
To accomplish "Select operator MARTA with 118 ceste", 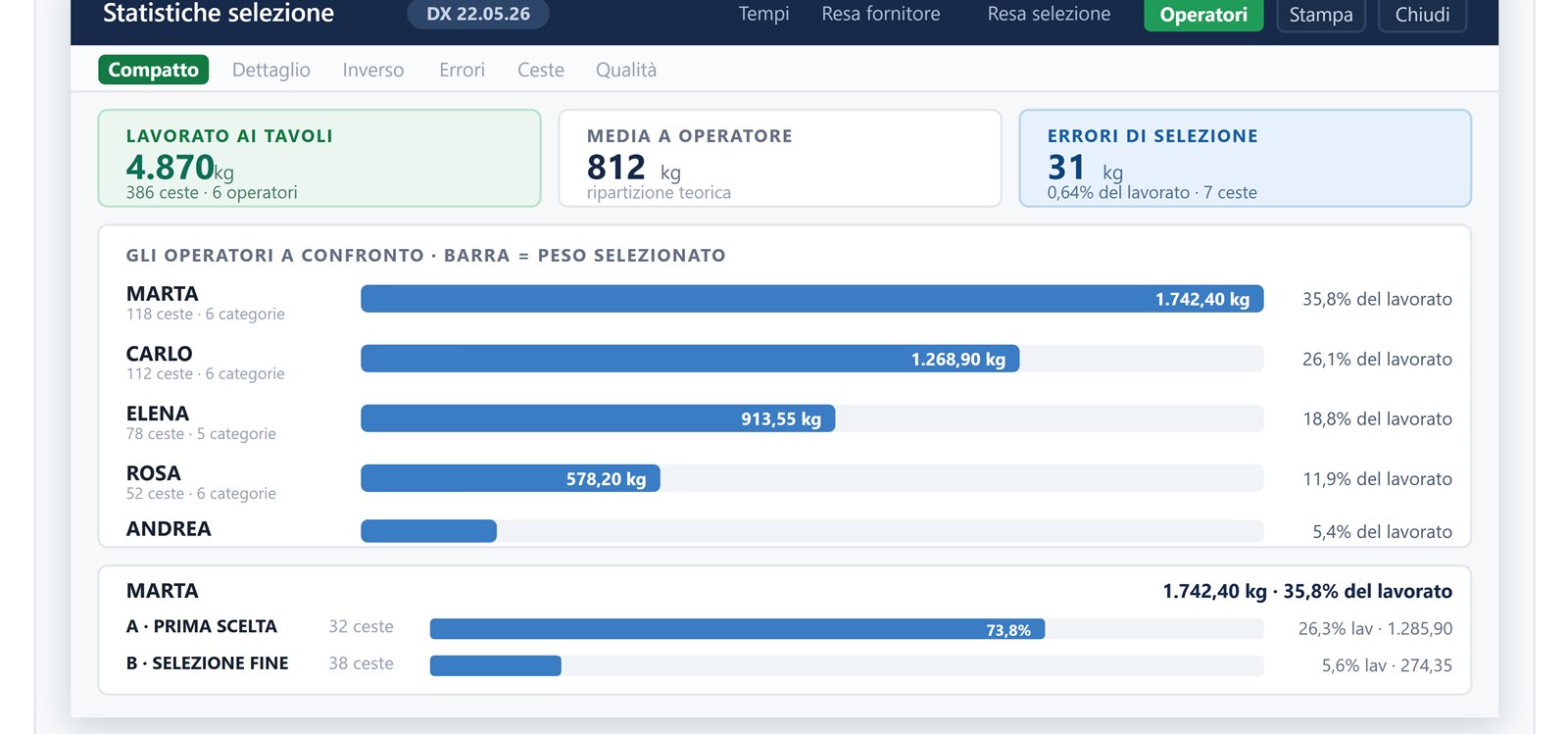I will click(206, 303).
